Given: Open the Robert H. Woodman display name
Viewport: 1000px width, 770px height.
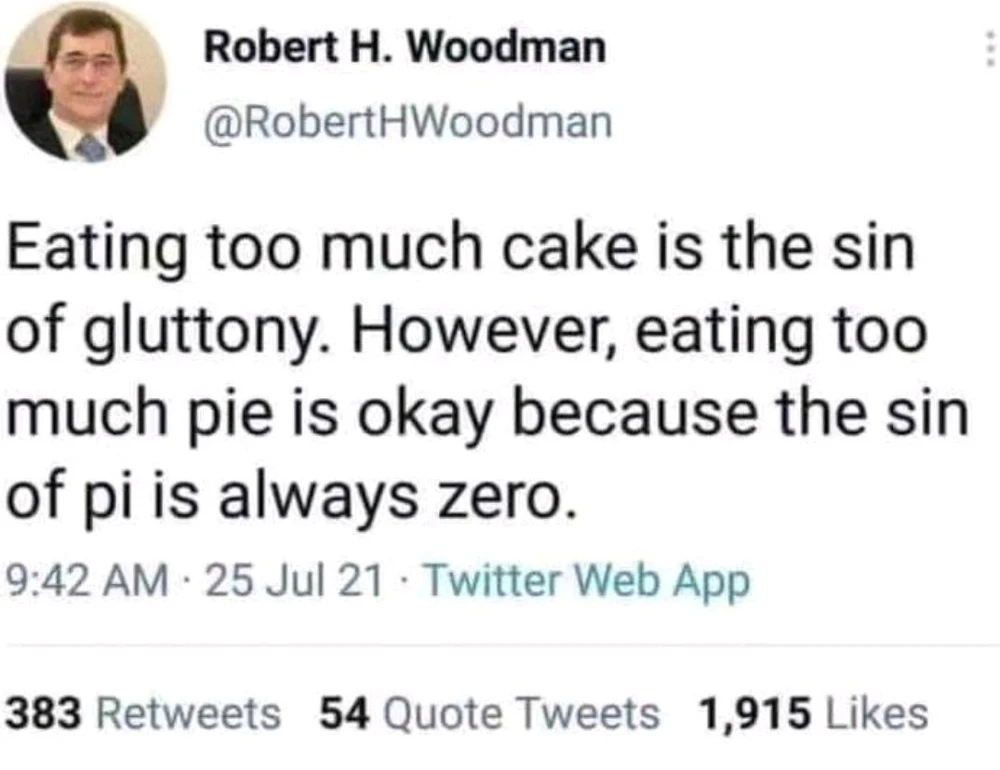Looking at the screenshot, I should [x=404, y=47].
